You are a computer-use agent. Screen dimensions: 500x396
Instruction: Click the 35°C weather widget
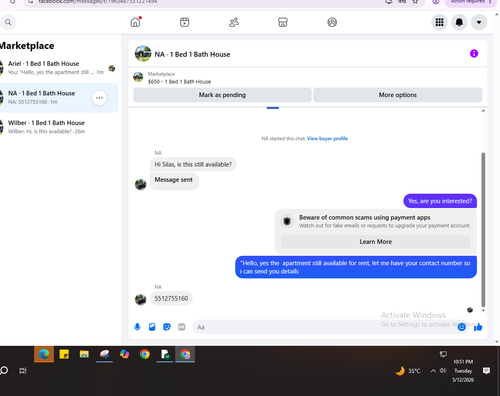coord(408,371)
